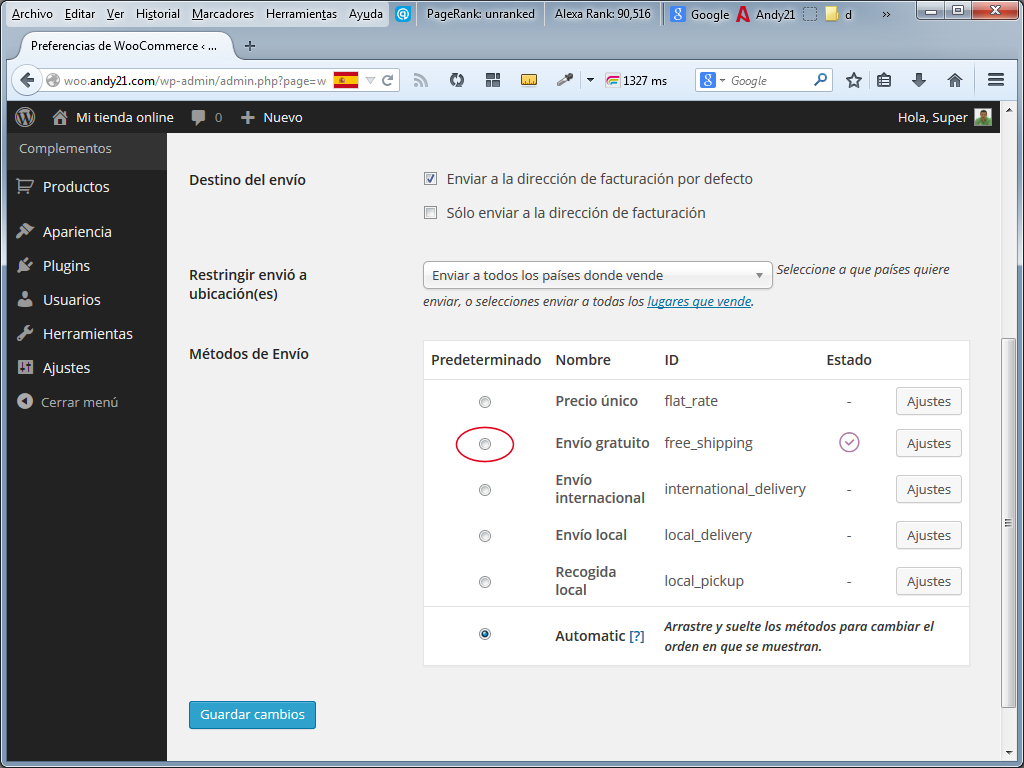Select Envío local default radio button
Image resolution: width=1024 pixels, height=768 pixels.
pyautogui.click(x=485, y=536)
